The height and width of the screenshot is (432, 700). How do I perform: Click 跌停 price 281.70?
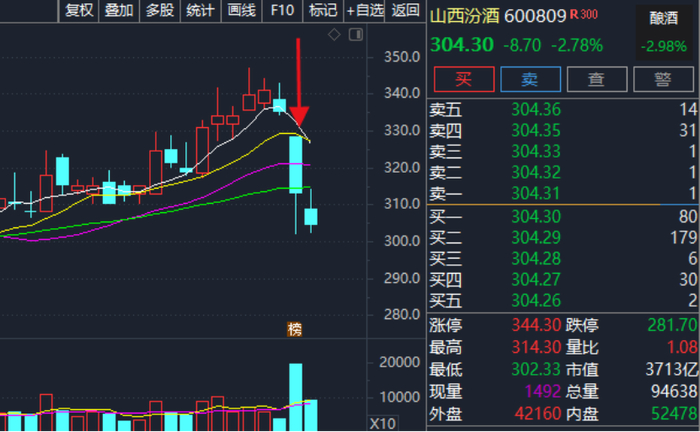(672, 325)
